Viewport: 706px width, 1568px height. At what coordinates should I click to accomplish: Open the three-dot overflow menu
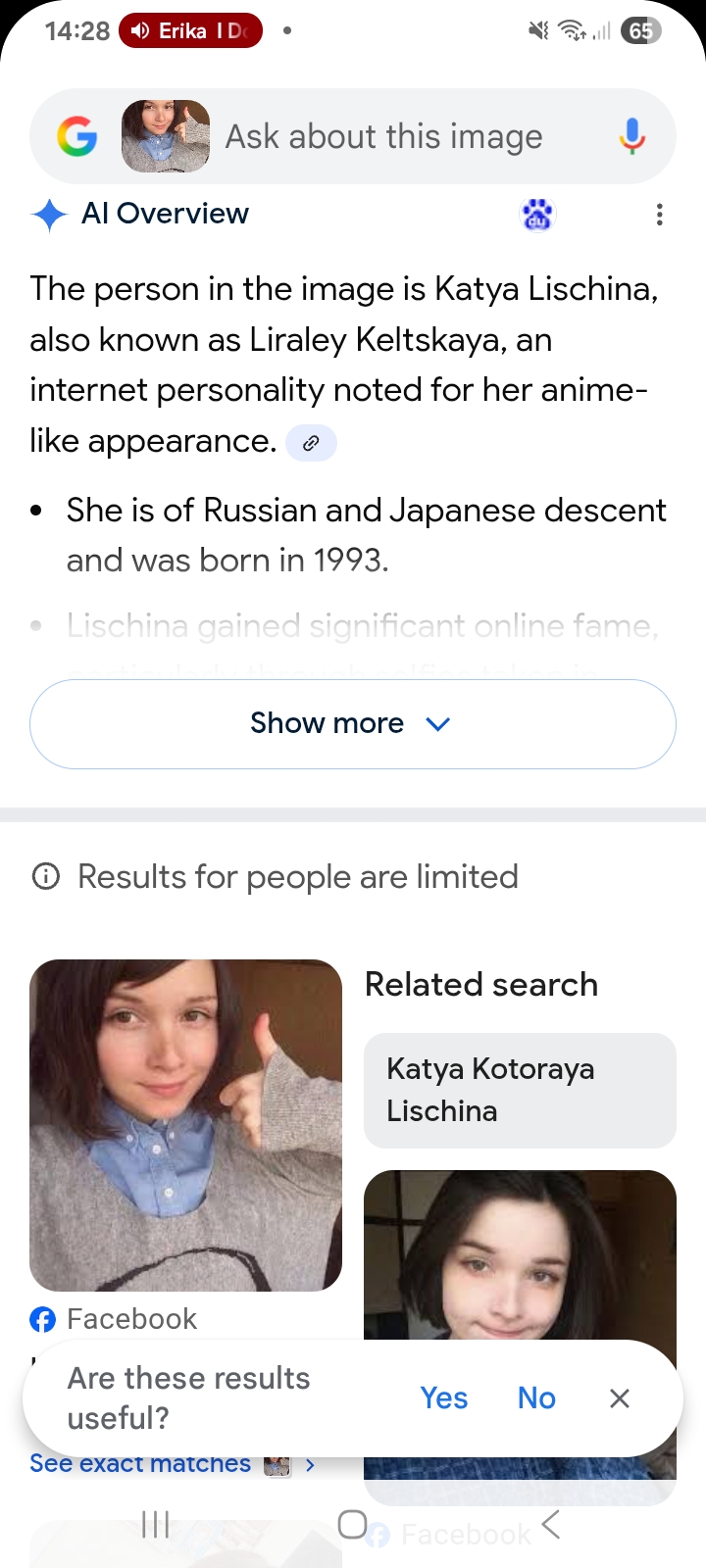[660, 215]
